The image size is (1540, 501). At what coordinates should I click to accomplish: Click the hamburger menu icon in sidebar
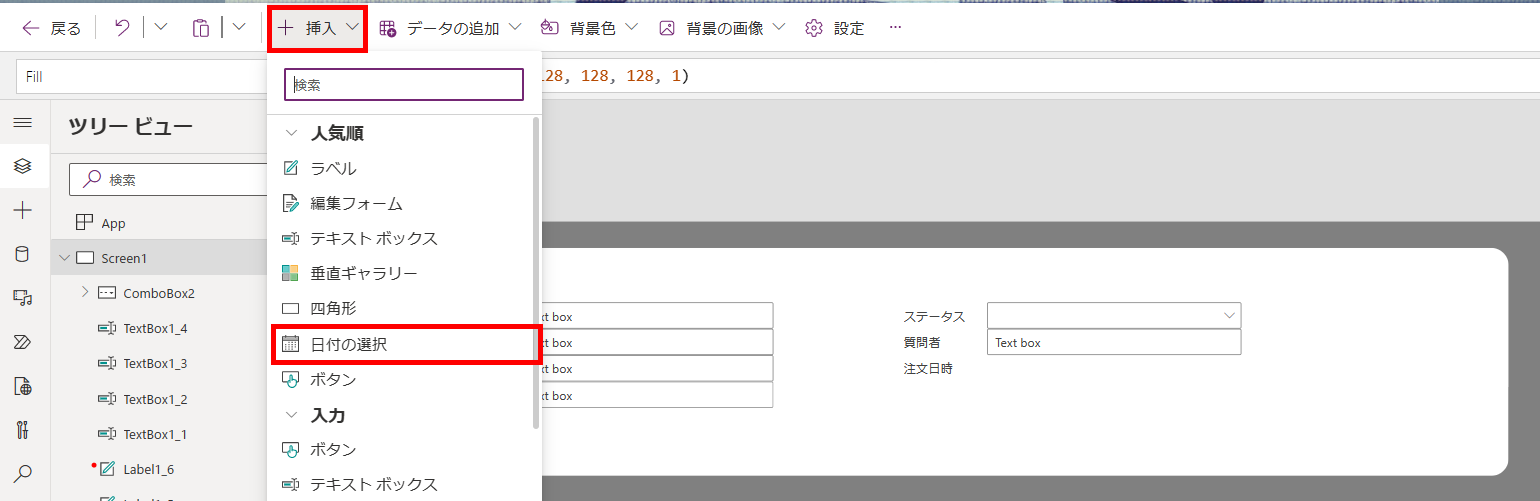point(23,122)
